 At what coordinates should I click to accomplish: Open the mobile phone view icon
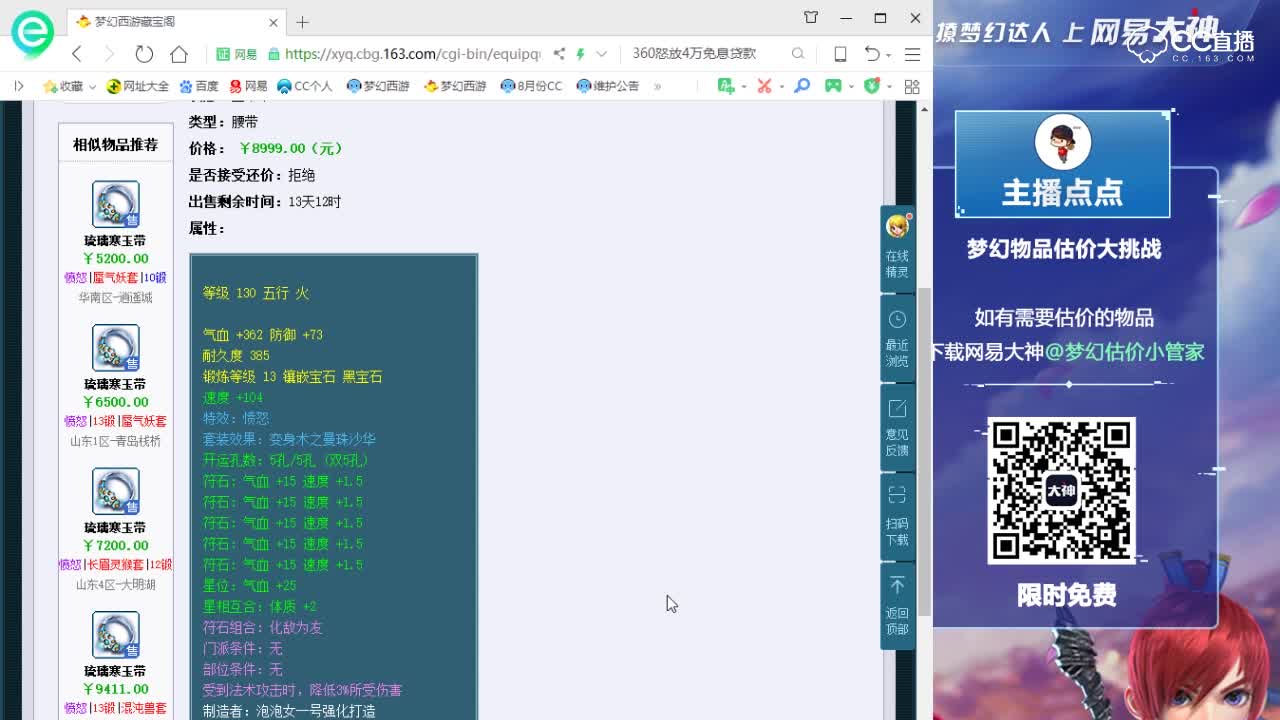click(x=840, y=54)
